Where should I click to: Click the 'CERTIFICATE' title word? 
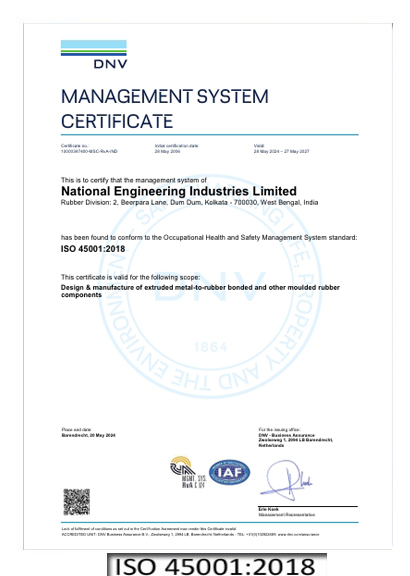pyautogui.click(x=117, y=122)
